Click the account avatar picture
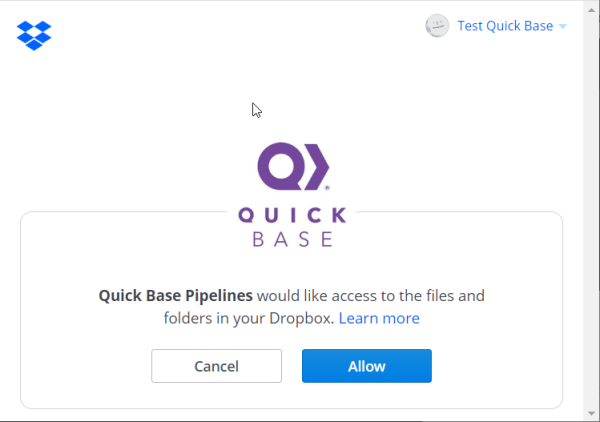The image size is (600, 422). click(437, 26)
